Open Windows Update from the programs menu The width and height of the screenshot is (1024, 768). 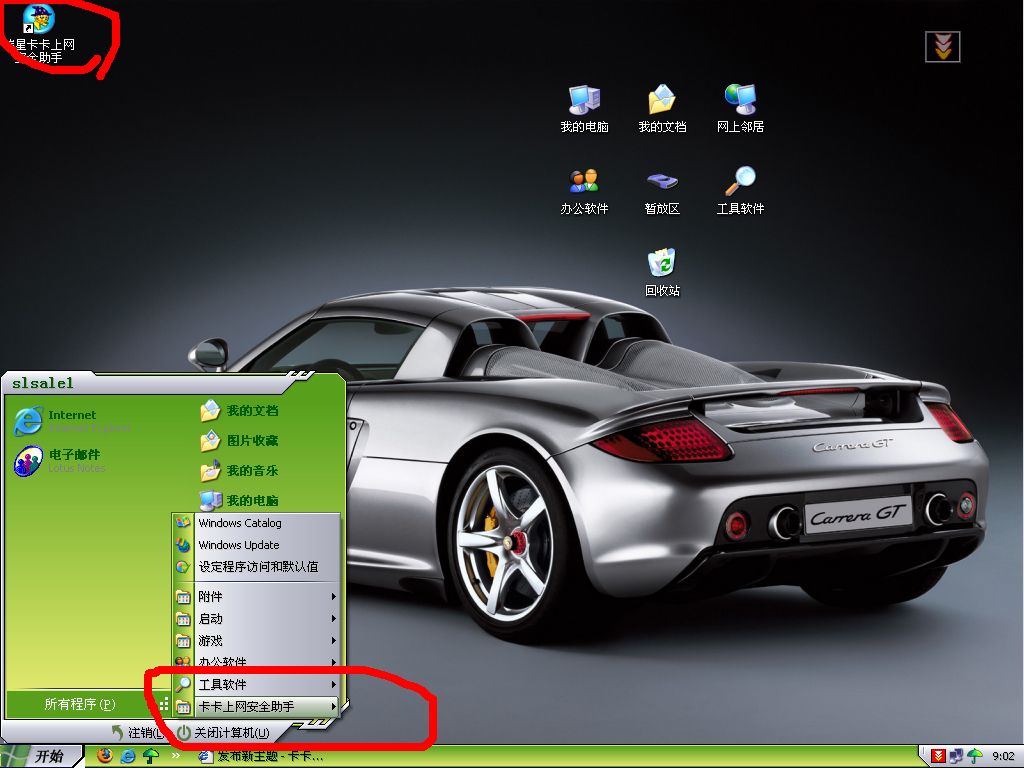[x=256, y=545]
